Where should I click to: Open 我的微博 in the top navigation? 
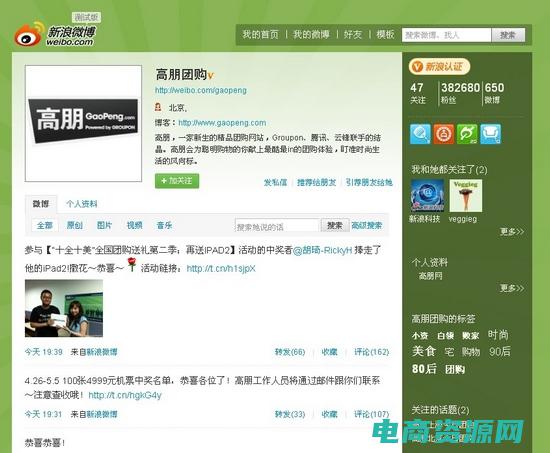(311, 34)
